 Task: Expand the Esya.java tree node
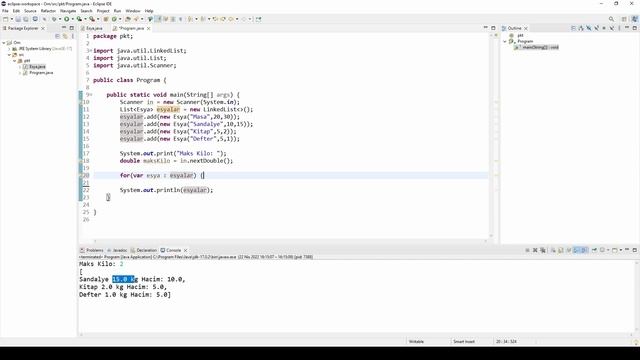(x=20, y=67)
